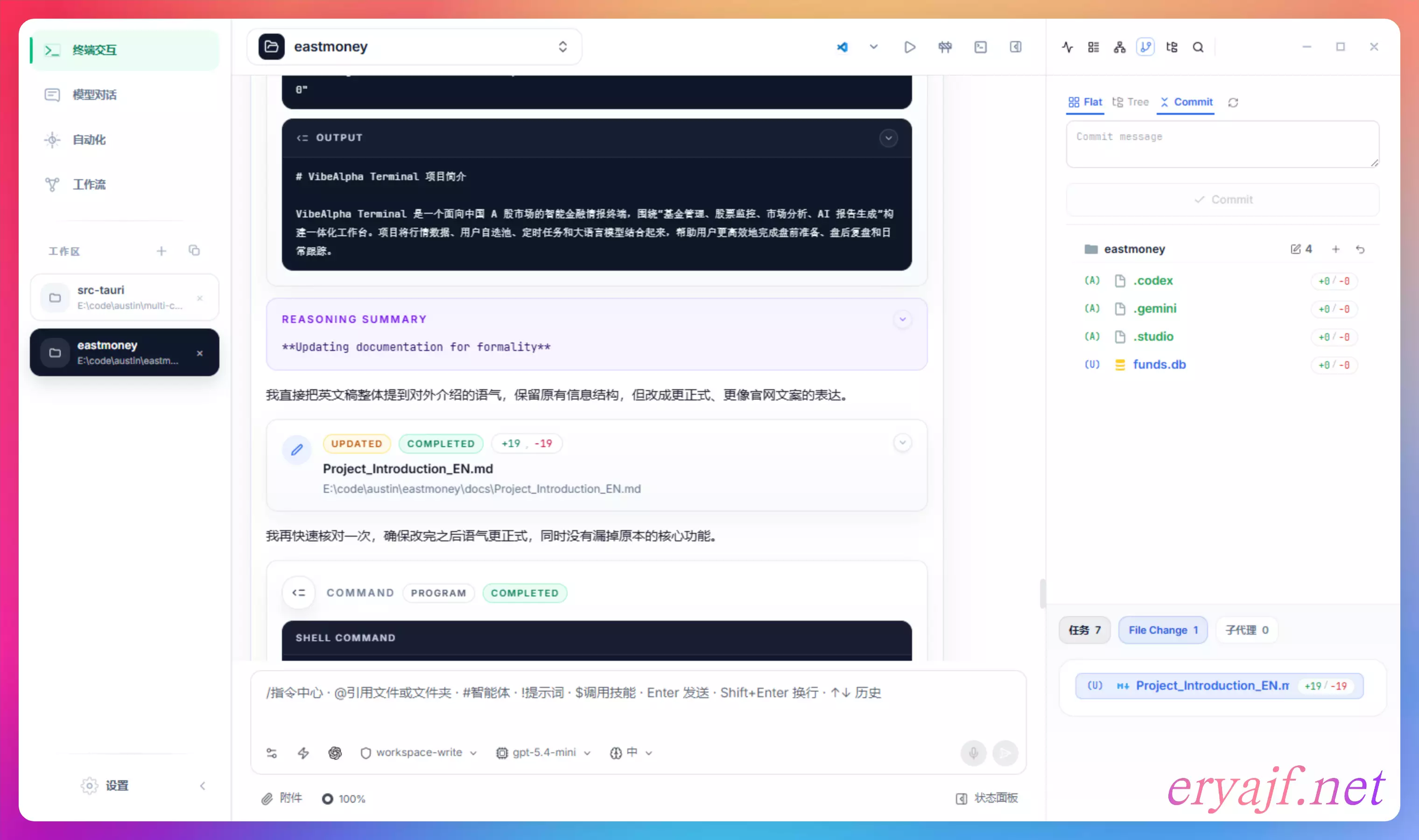The height and width of the screenshot is (840, 1419).
Task: Click the search icon in header
Action: pyautogui.click(x=1198, y=47)
